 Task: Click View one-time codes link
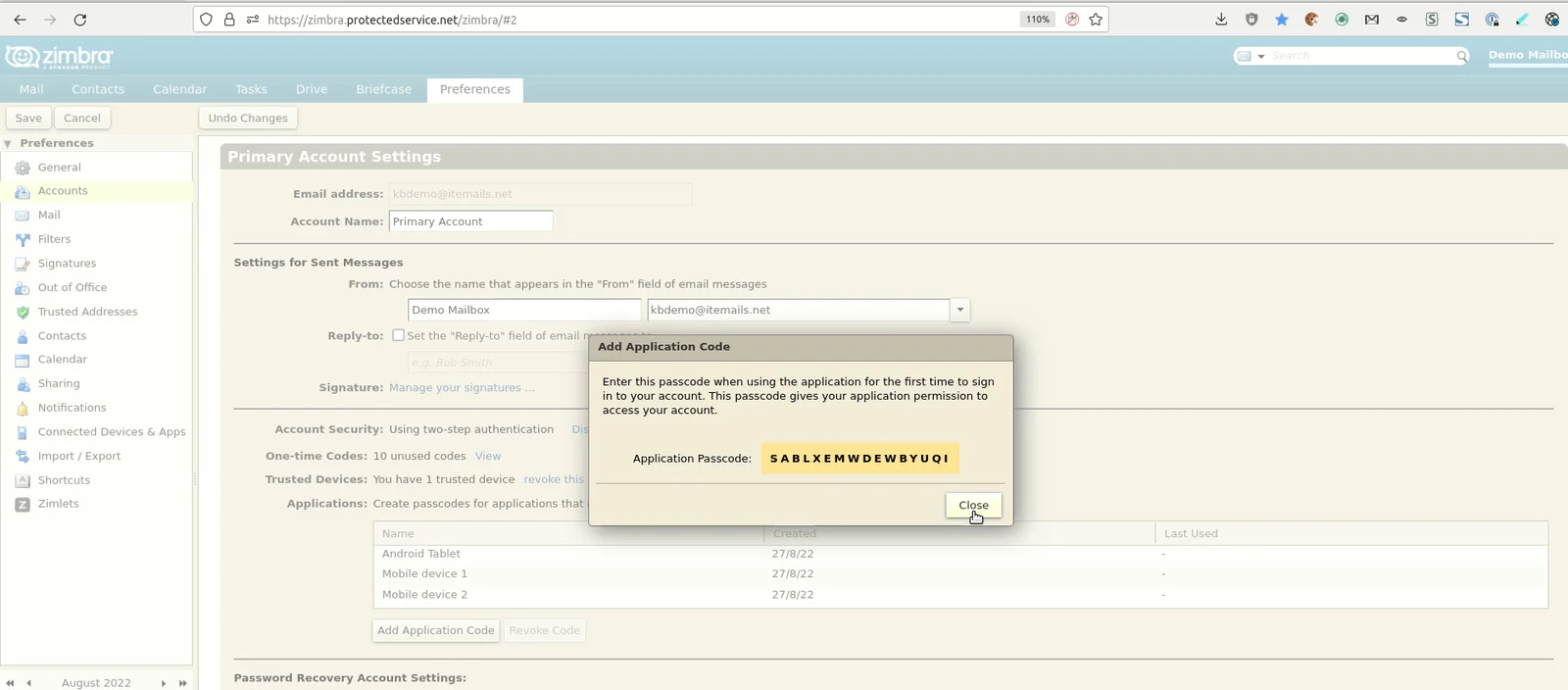[x=488, y=457]
